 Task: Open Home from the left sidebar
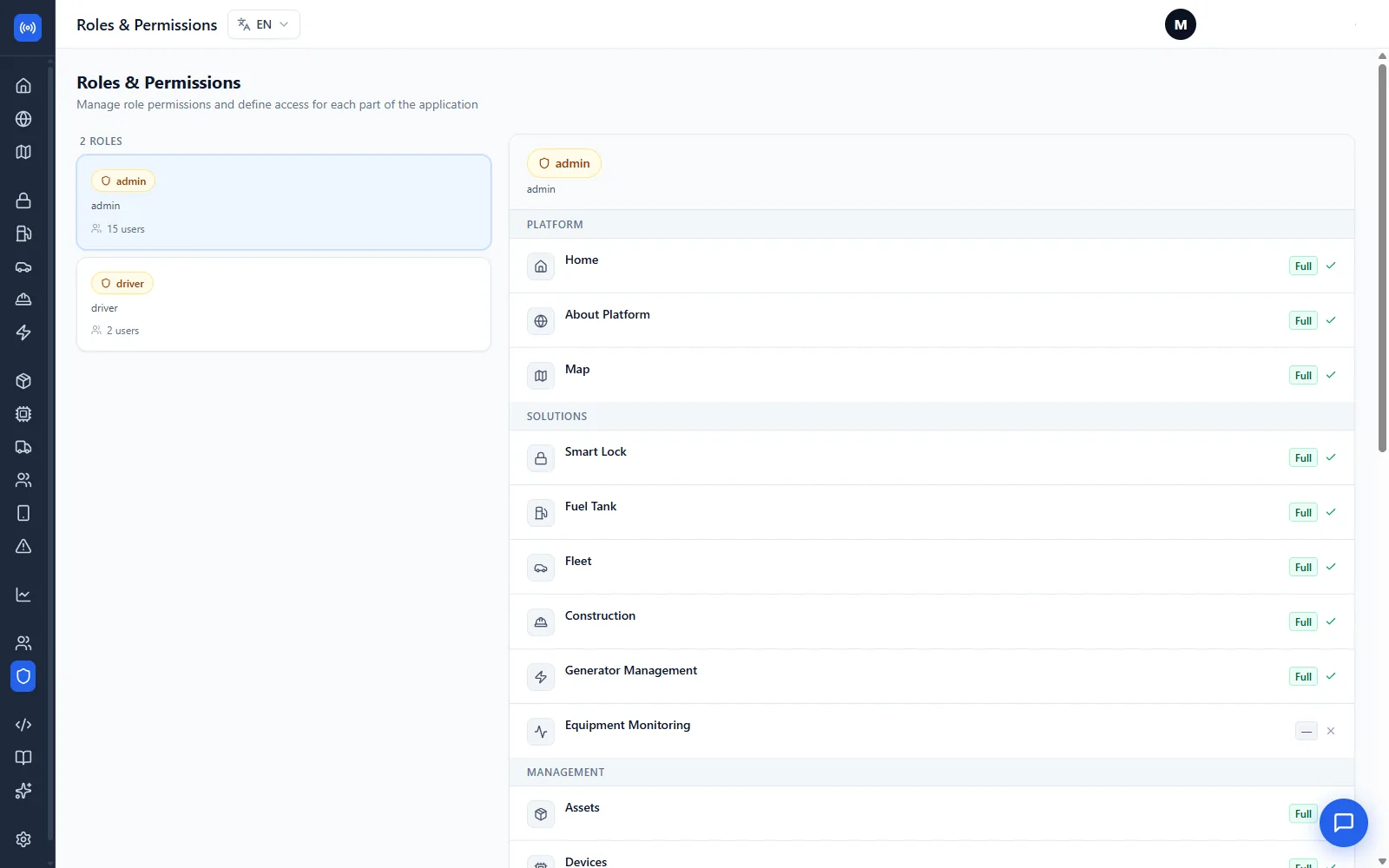coord(23,86)
